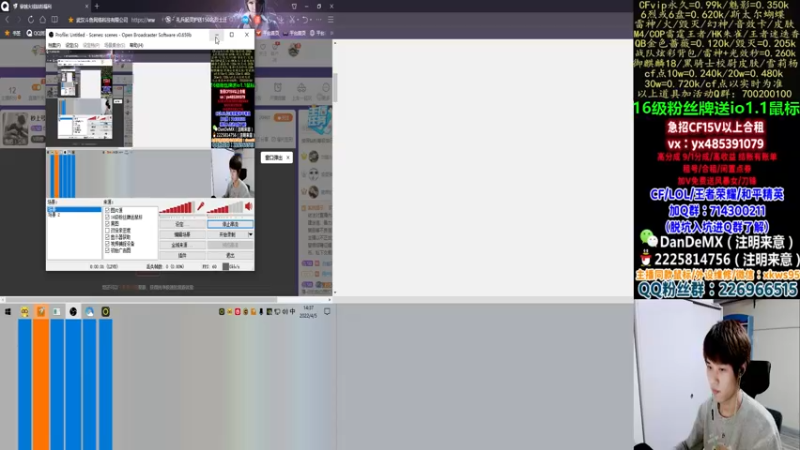
Task: Click the 停止串流 button
Action: pyautogui.click(x=230, y=224)
